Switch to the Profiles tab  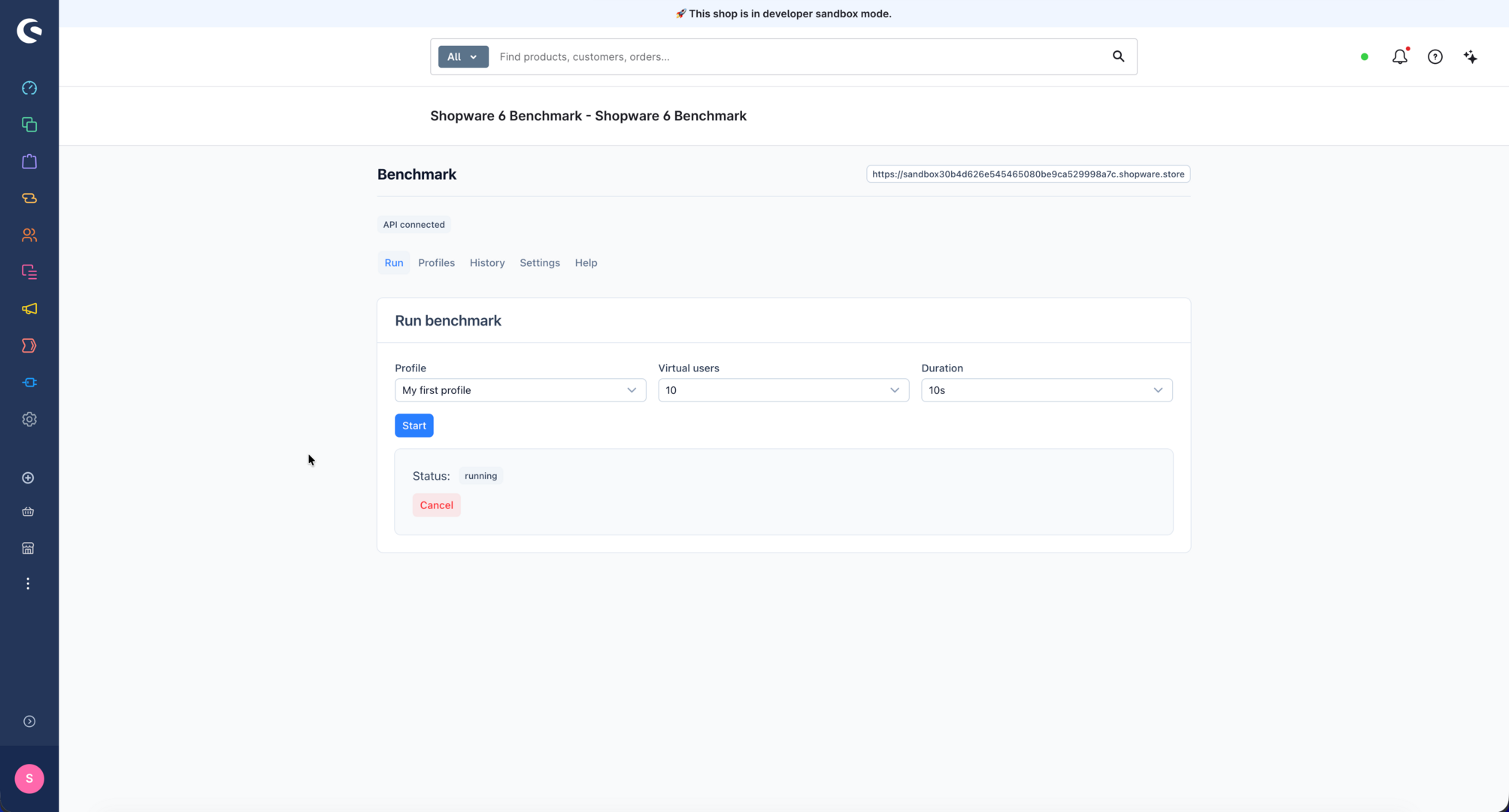(x=436, y=263)
